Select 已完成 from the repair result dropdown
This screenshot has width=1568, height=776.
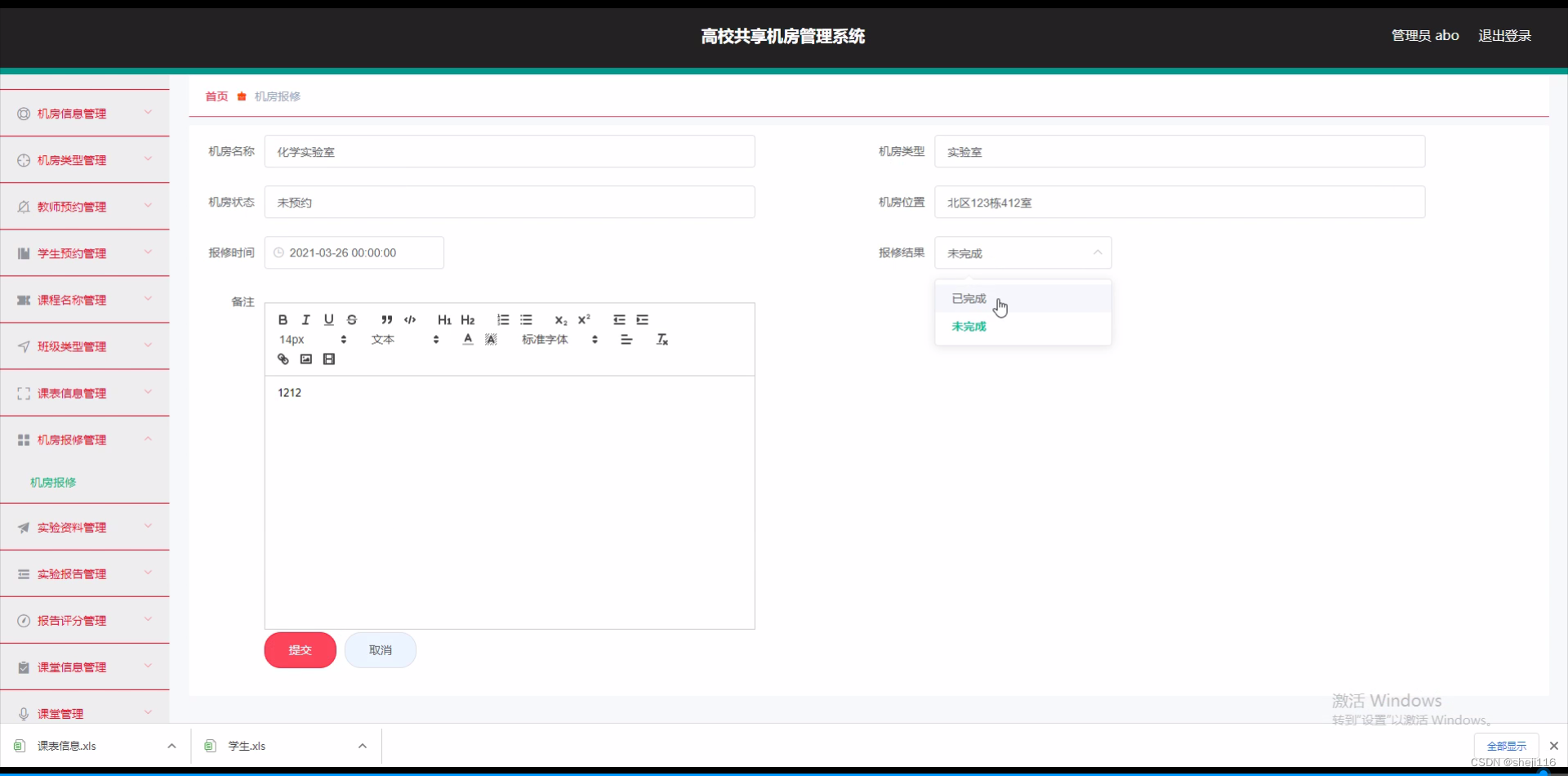(x=969, y=298)
